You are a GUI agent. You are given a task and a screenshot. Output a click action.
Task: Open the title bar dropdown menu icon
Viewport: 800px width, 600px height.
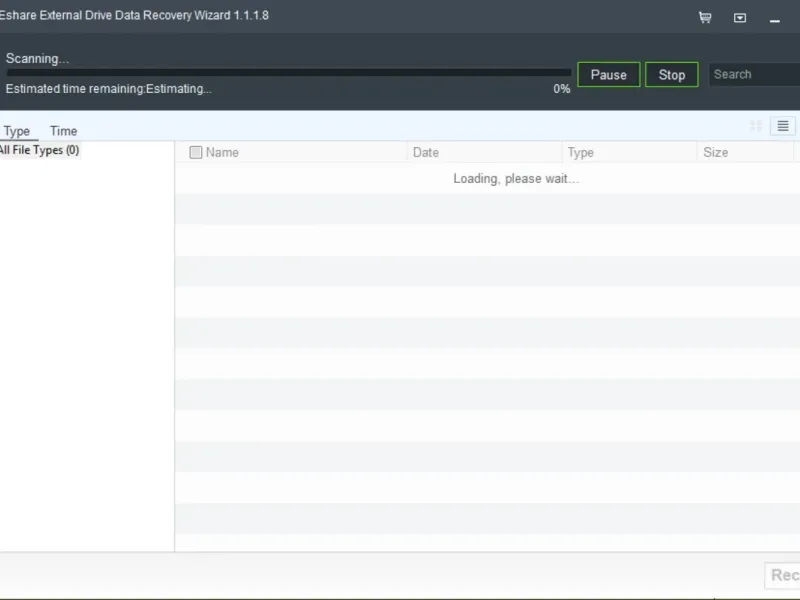pyautogui.click(x=740, y=18)
